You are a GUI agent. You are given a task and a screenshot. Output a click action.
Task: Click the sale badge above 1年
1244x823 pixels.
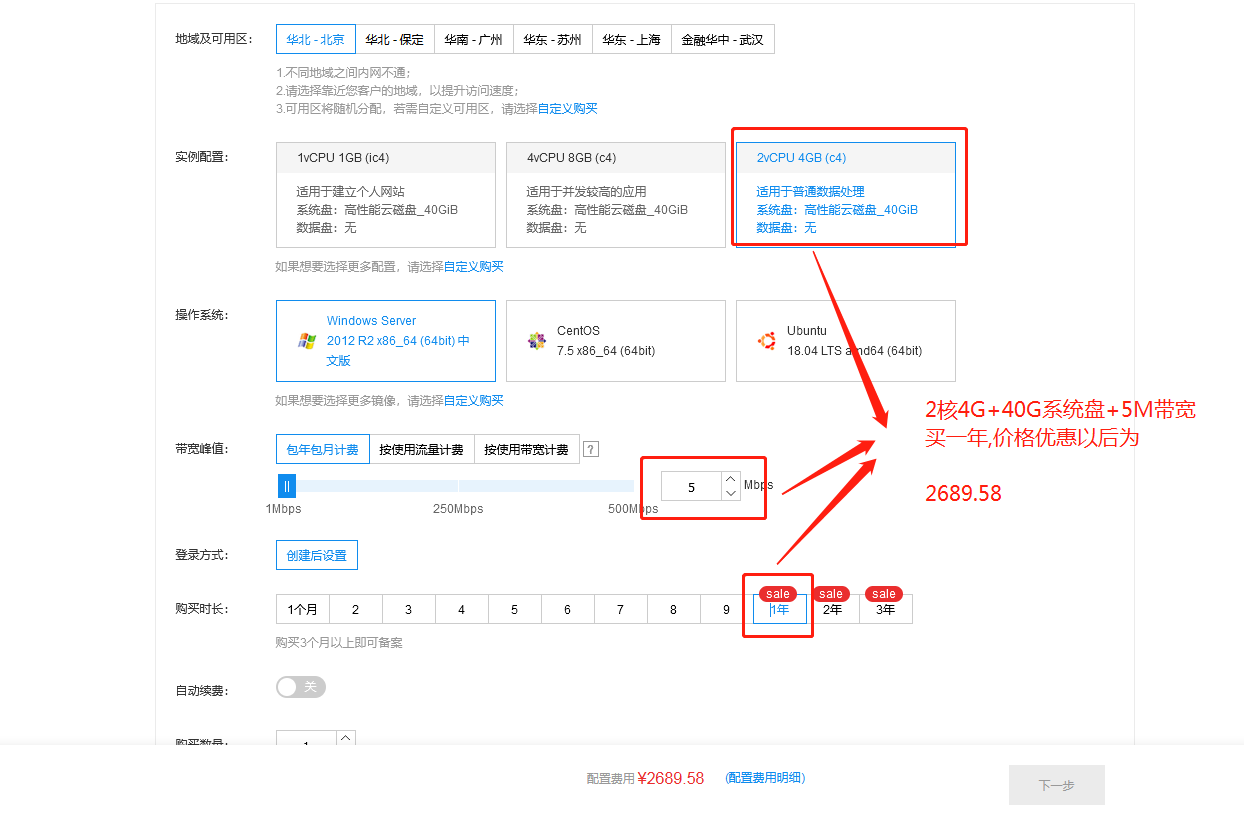pyautogui.click(x=778, y=592)
